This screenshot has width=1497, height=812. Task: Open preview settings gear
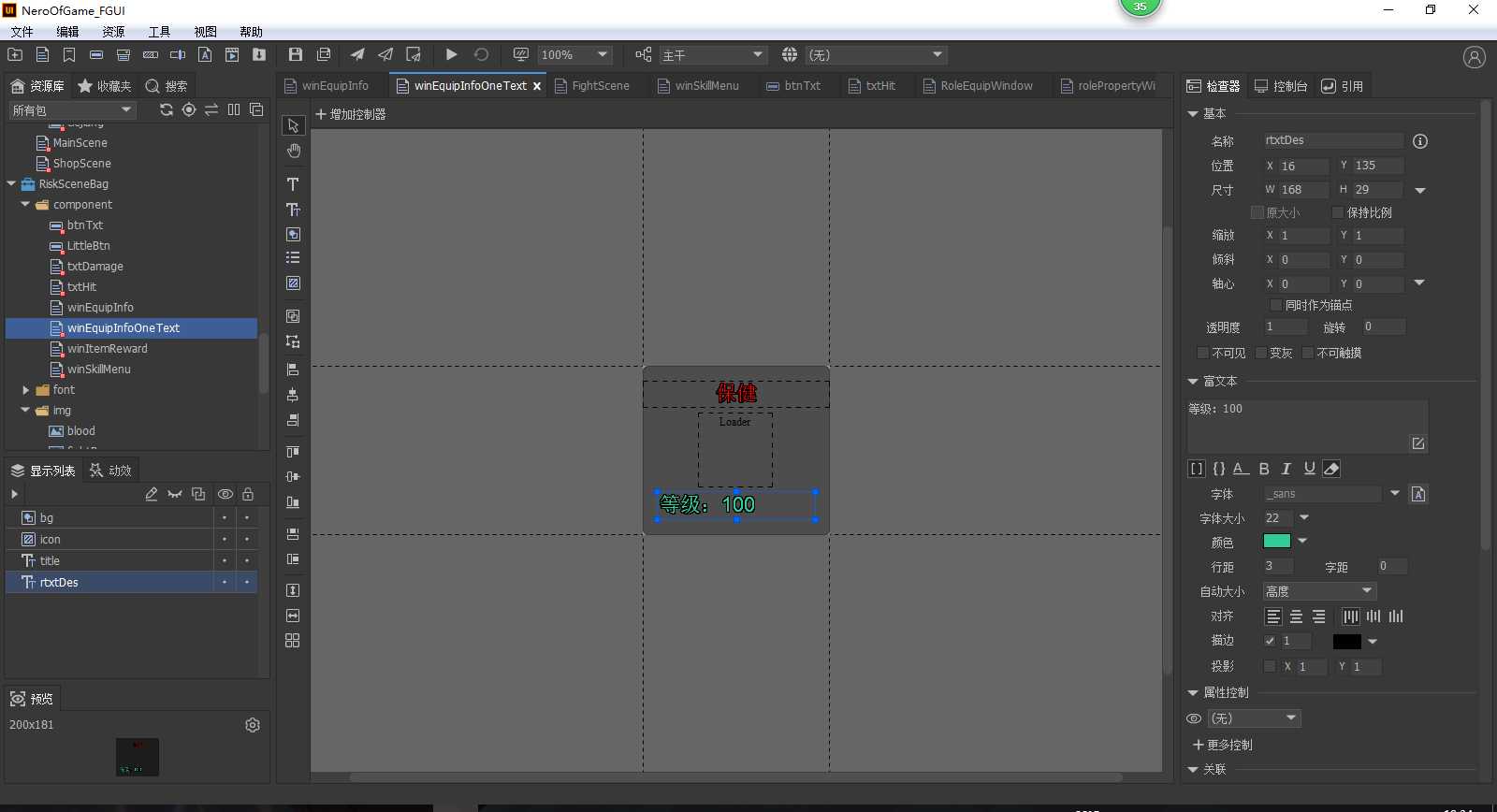pos(253,725)
